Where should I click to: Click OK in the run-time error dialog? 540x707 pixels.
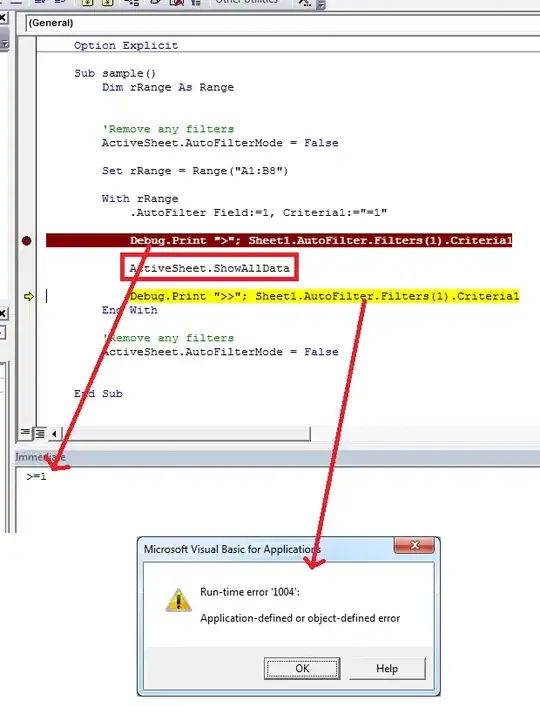302,668
